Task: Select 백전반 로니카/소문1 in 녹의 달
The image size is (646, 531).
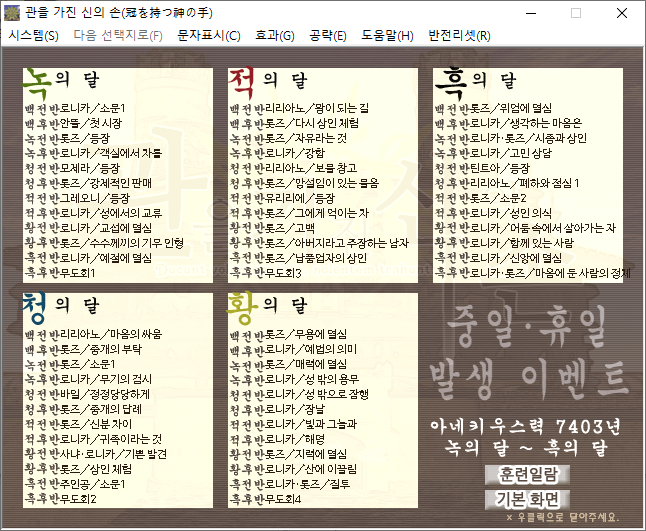Action: click(x=75, y=109)
